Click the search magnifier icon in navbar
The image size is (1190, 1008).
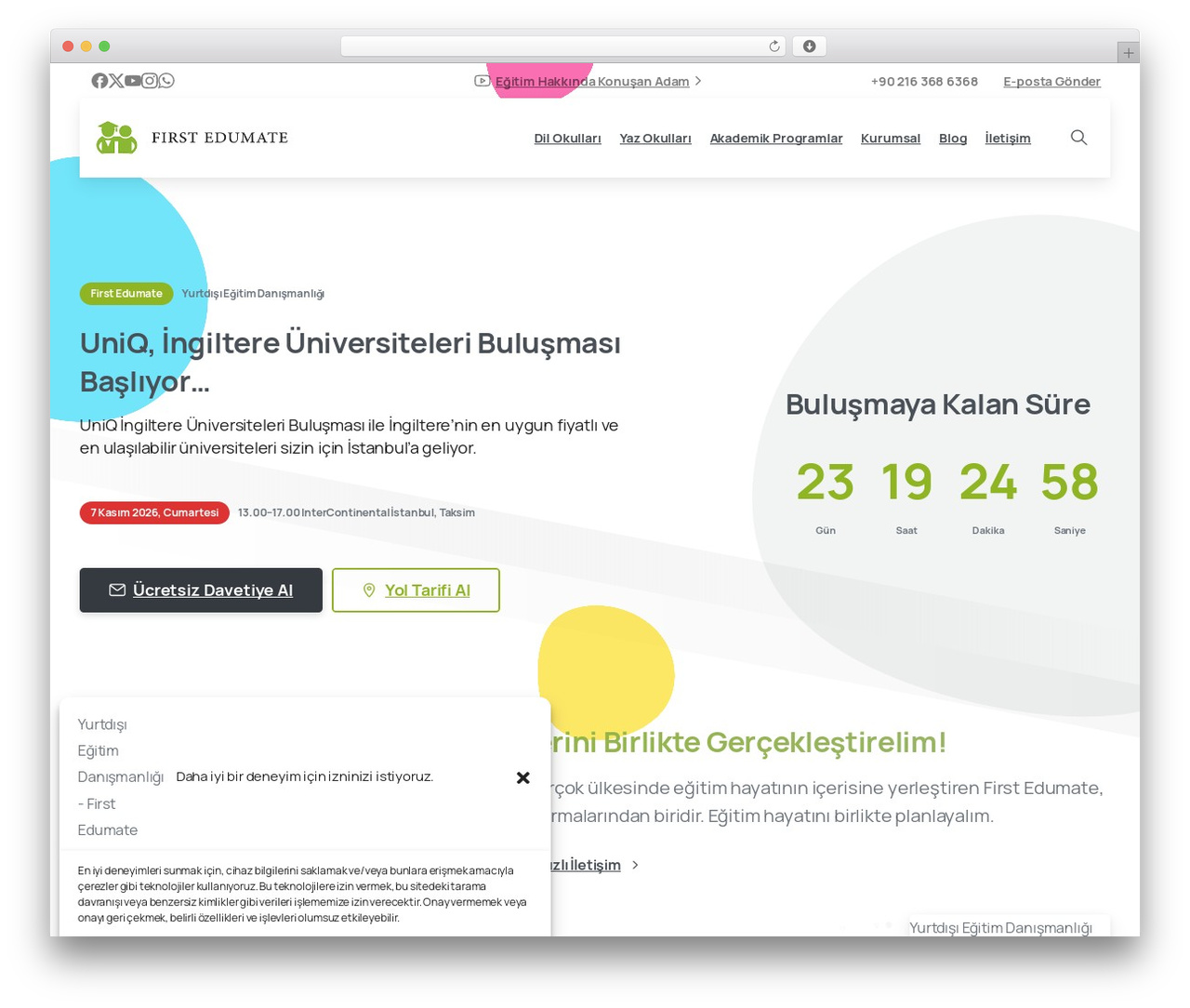(1078, 138)
